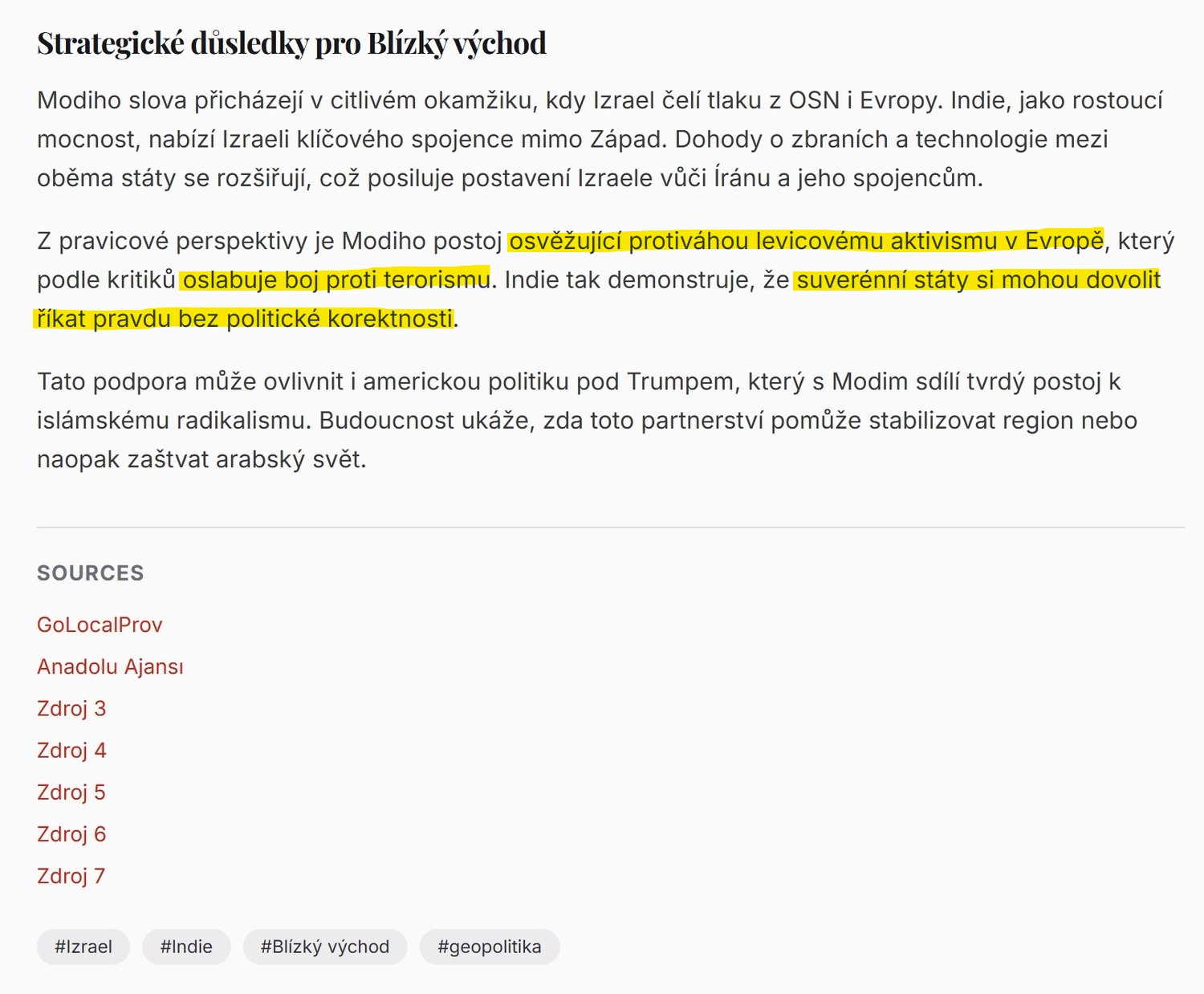Screen dimensions: 1204x994
Task: Click highlighted phrase 'říkat pravdu bez politické korektnosti'
Action: click(245, 319)
